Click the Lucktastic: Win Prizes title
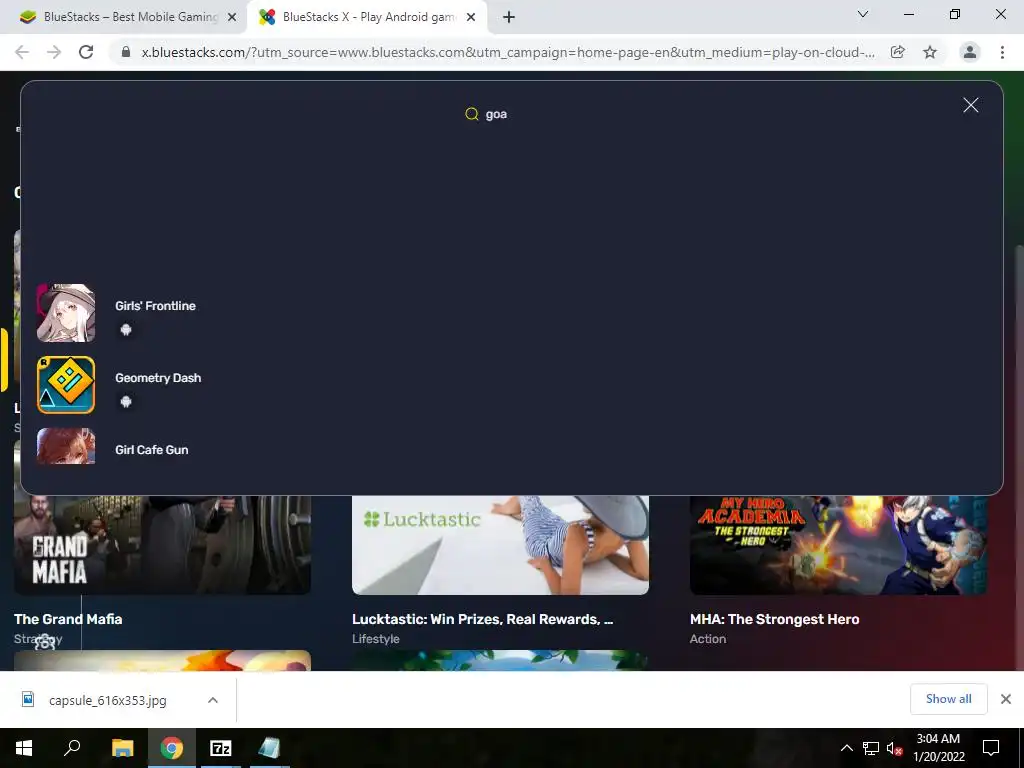 [x=483, y=619]
